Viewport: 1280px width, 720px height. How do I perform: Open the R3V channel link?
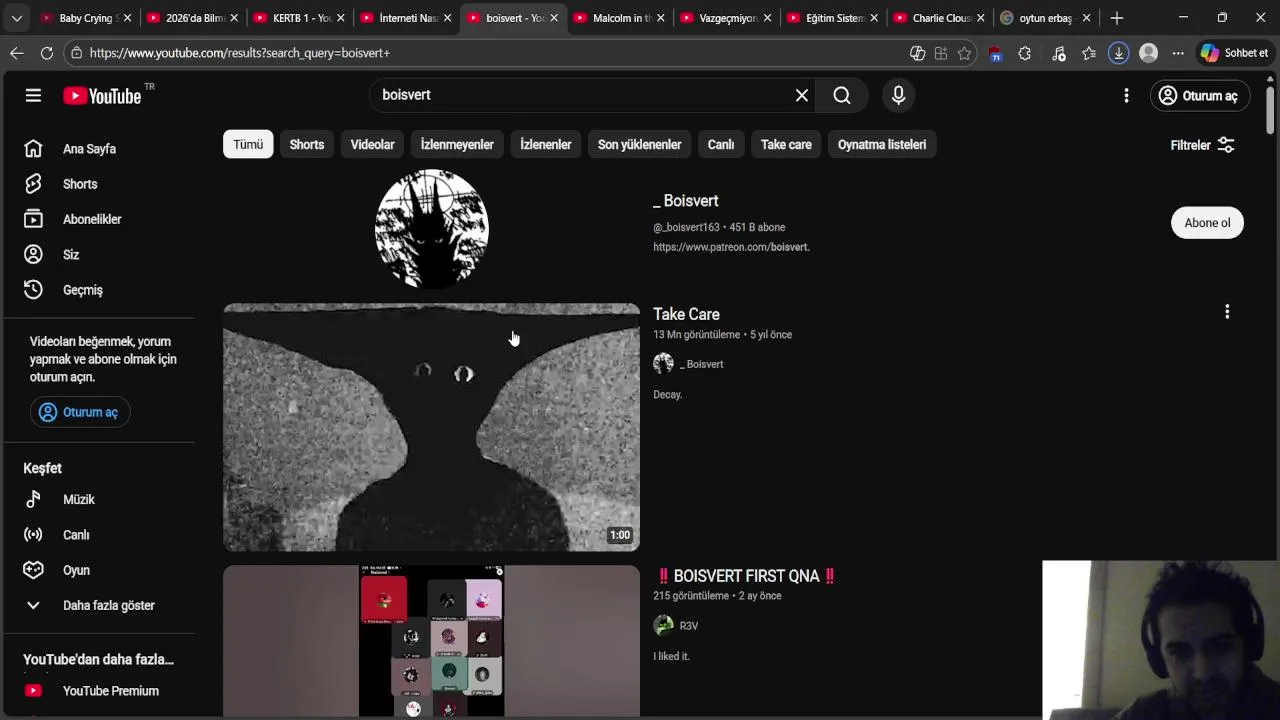tap(689, 626)
